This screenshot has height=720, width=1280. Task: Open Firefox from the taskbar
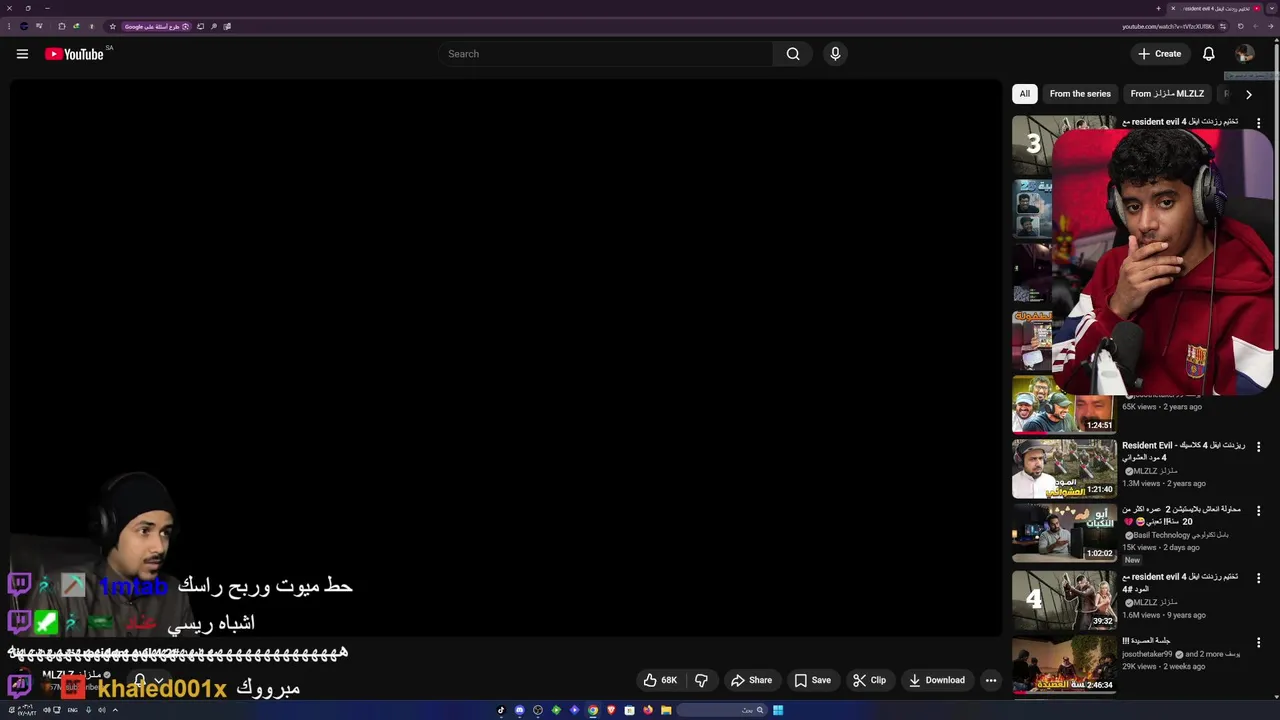click(648, 710)
